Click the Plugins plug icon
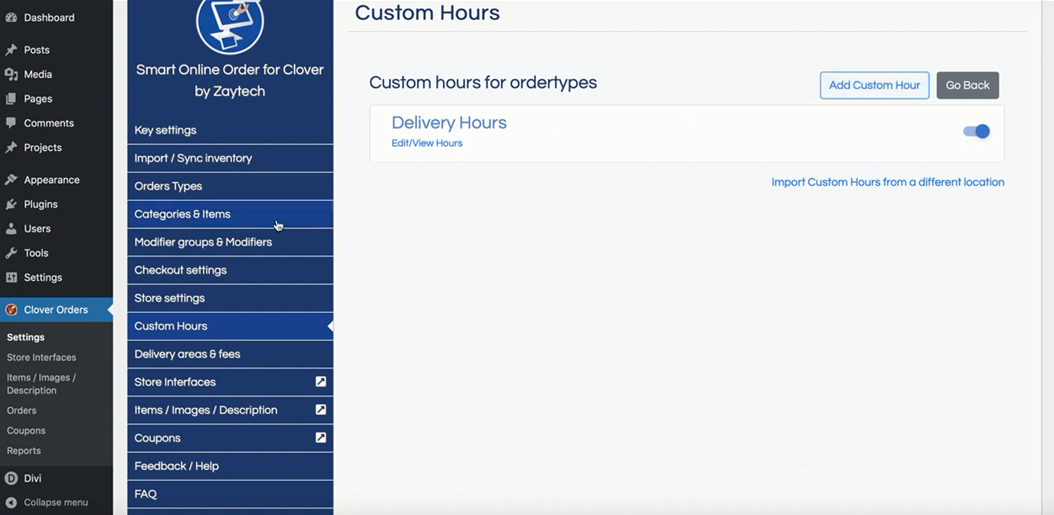The height and width of the screenshot is (515, 1054). coord(11,204)
